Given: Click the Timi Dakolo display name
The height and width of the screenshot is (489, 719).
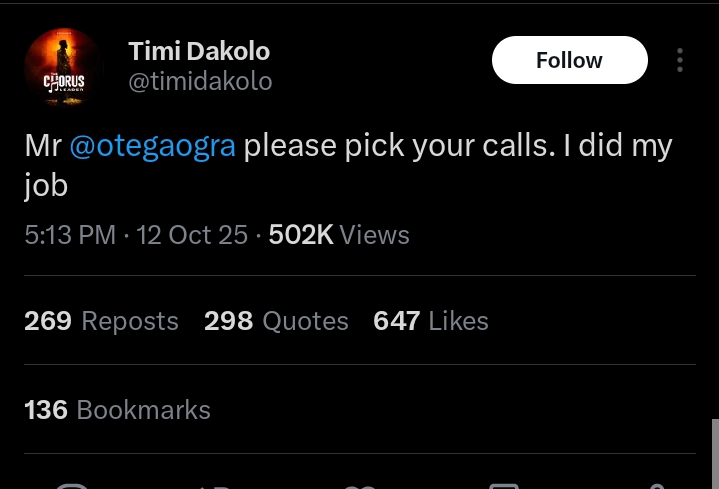Looking at the screenshot, I should 199,51.
